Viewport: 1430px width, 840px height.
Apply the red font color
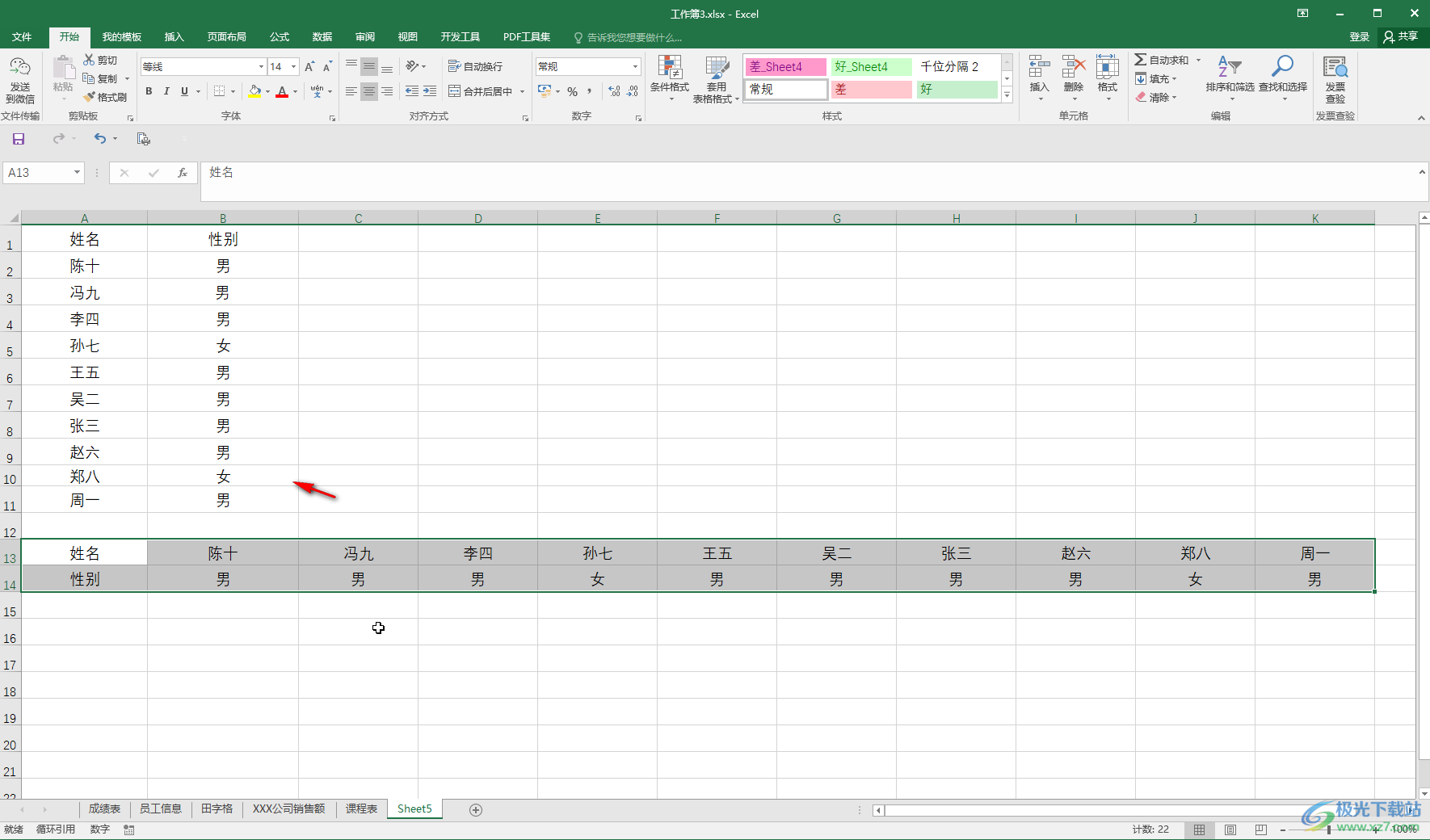click(282, 91)
